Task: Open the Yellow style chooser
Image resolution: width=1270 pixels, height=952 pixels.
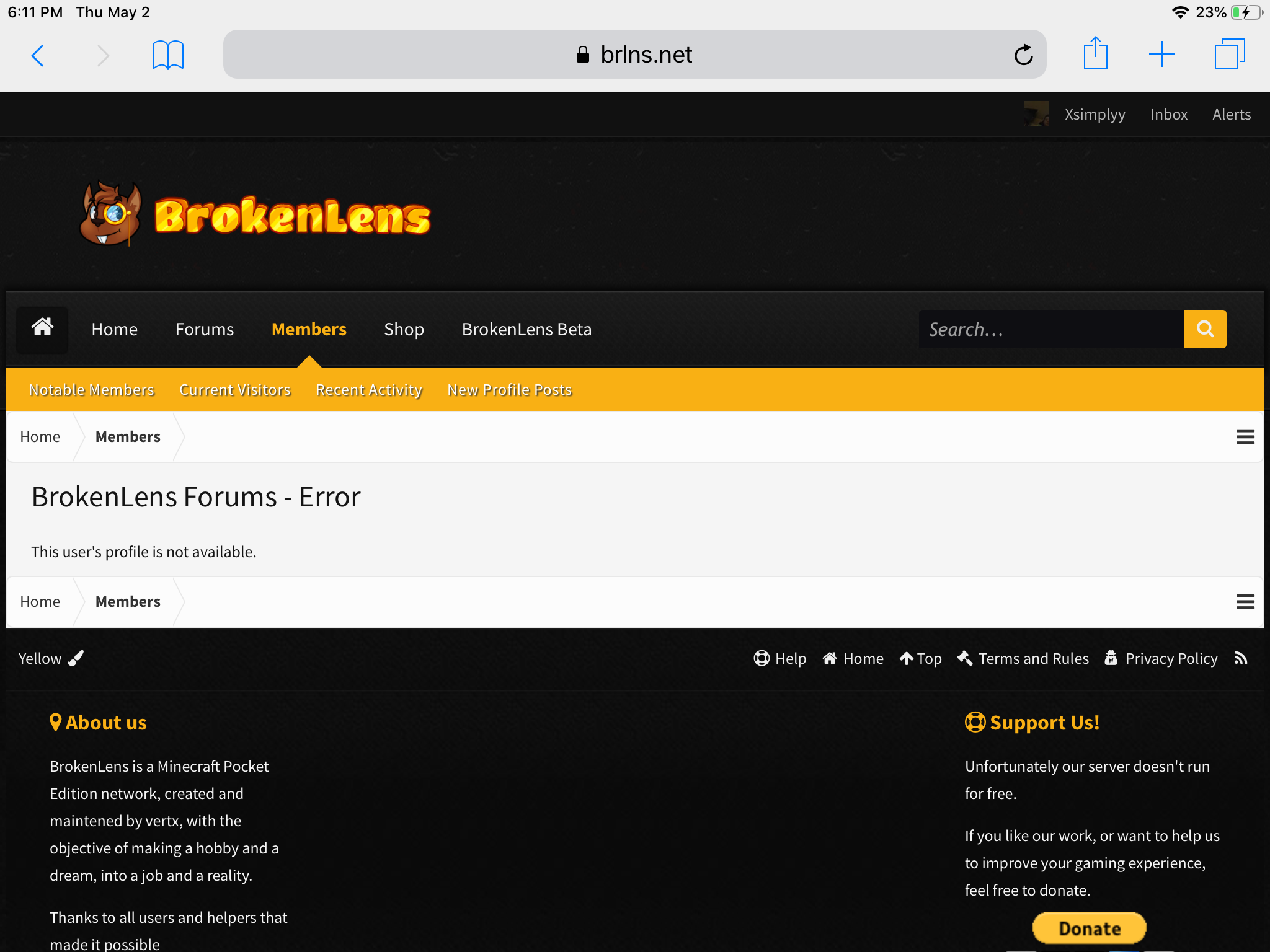Action: (51, 658)
